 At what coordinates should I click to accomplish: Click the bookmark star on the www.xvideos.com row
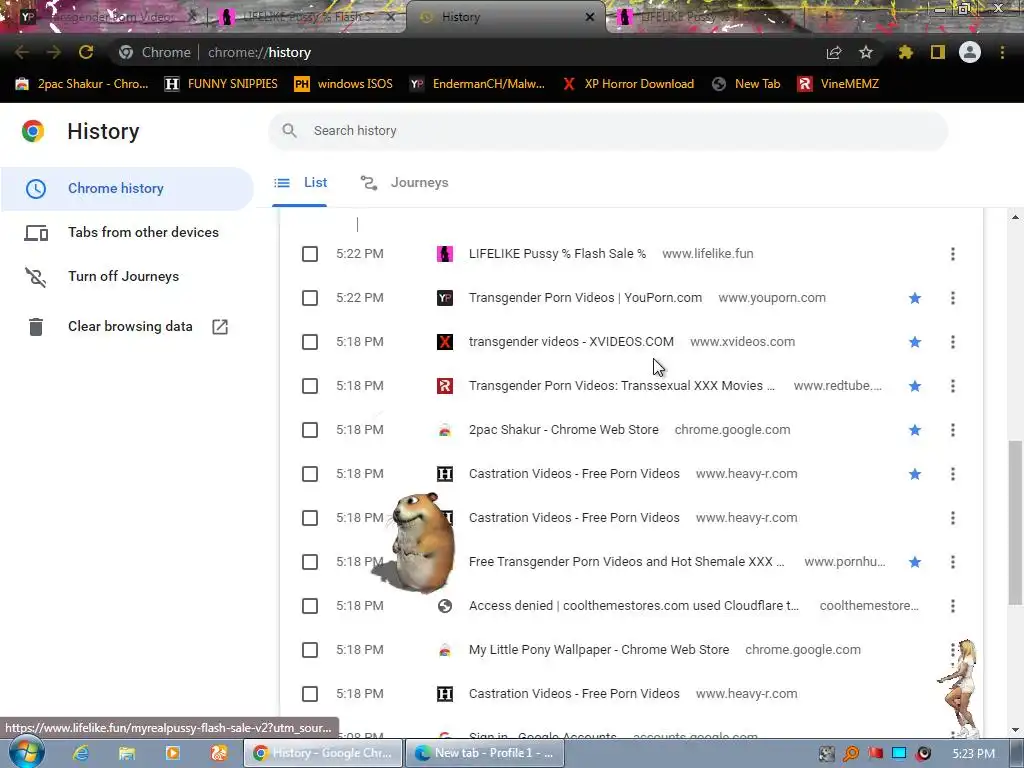(x=915, y=342)
